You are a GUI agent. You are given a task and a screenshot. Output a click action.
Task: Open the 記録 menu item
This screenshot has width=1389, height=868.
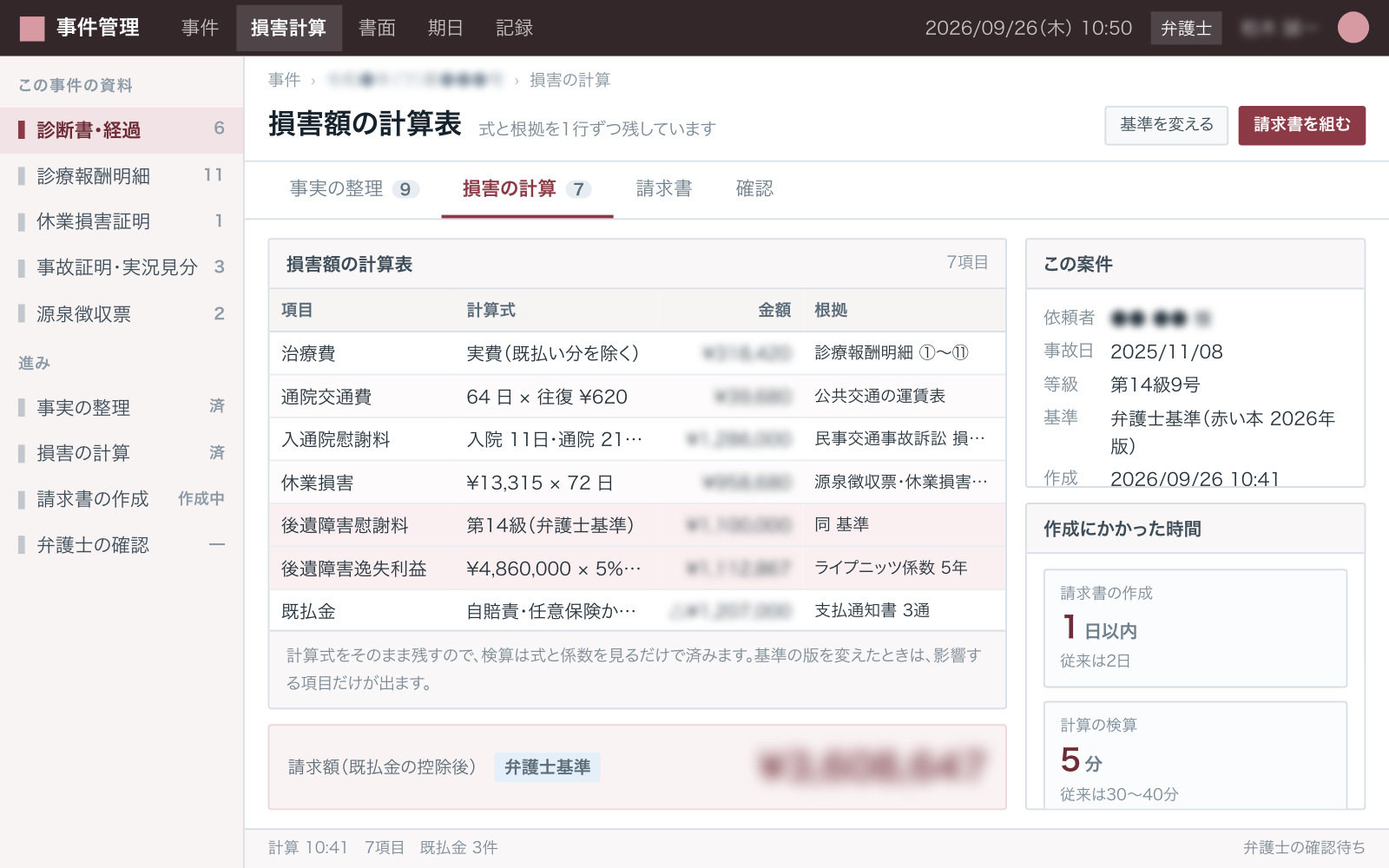coord(514,28)
